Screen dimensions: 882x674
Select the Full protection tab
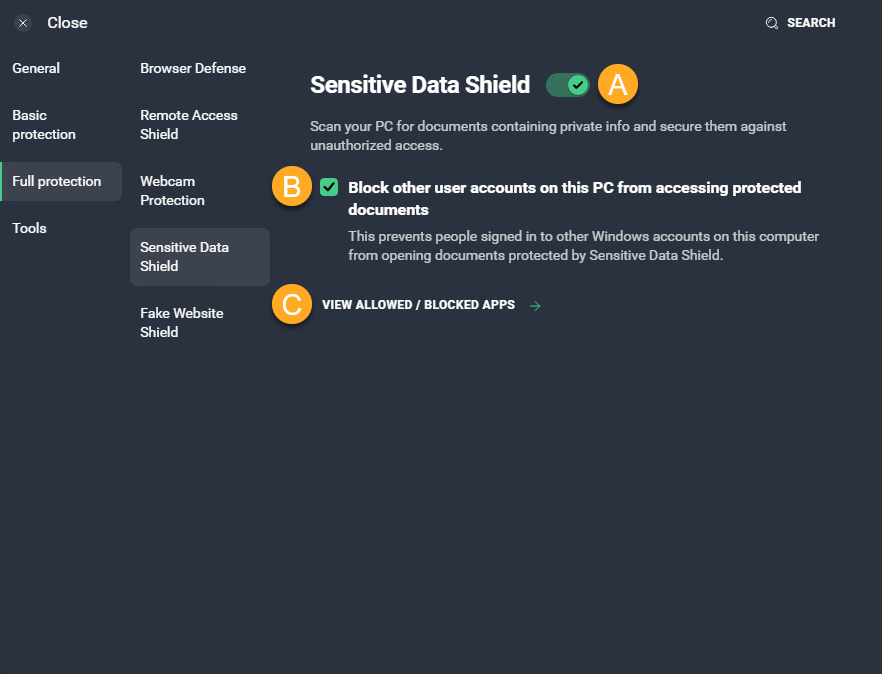[x=57, y=181]
